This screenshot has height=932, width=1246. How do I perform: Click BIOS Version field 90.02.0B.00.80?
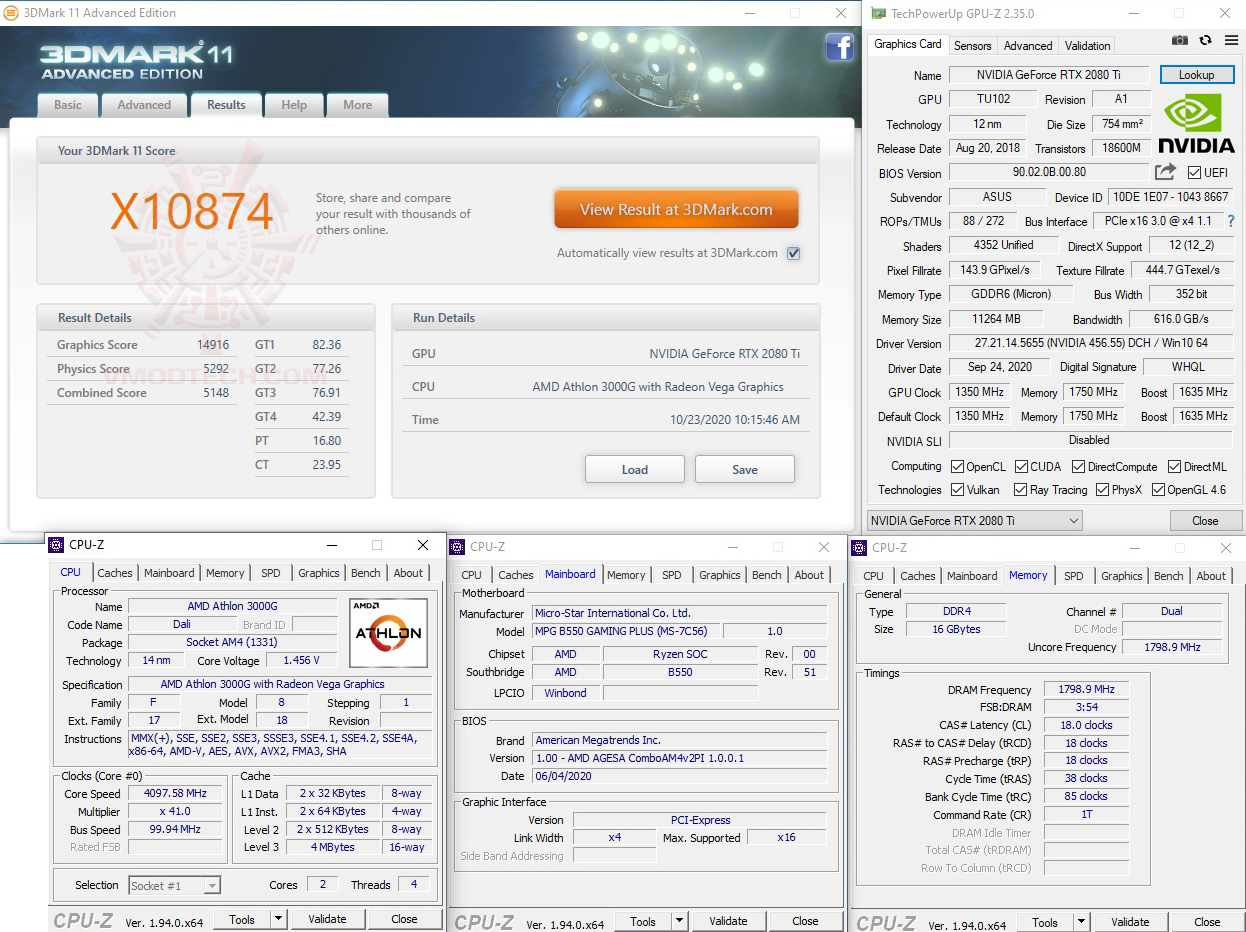pos(1049,172)
